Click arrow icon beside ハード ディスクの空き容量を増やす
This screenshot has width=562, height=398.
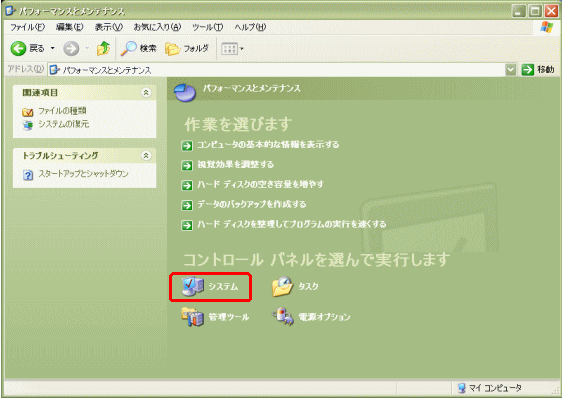[187, 185]
